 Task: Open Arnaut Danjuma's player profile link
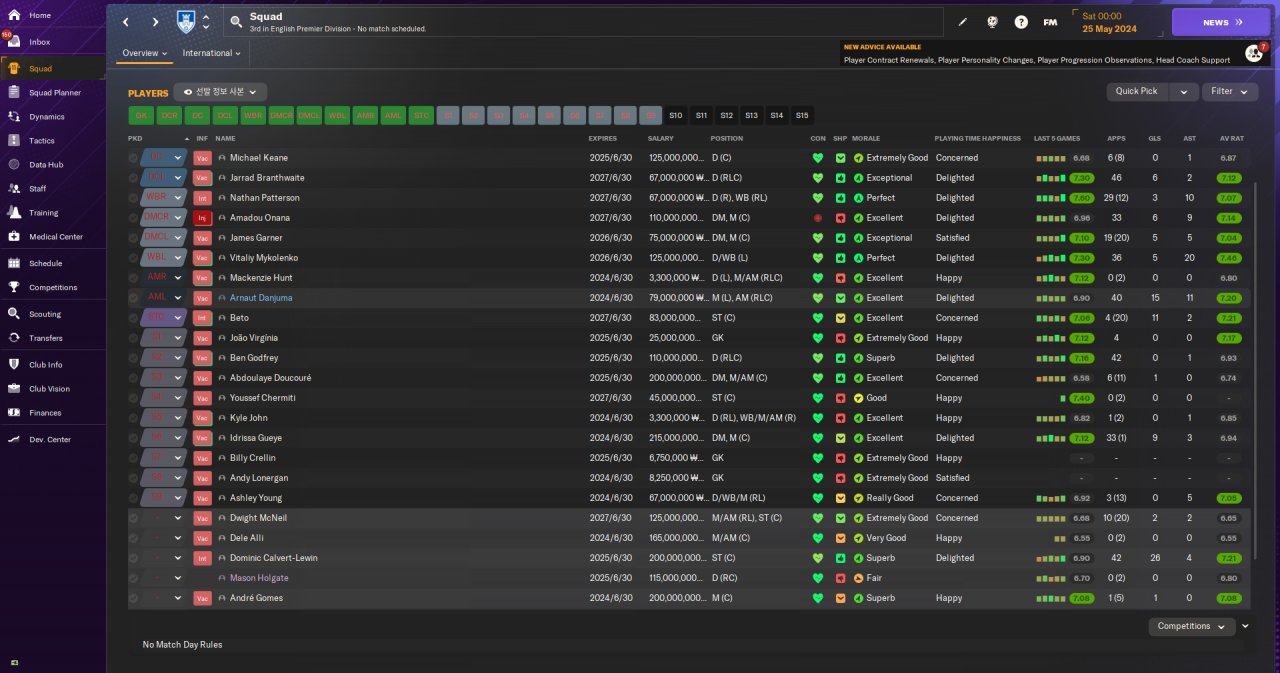click(261, 298)
